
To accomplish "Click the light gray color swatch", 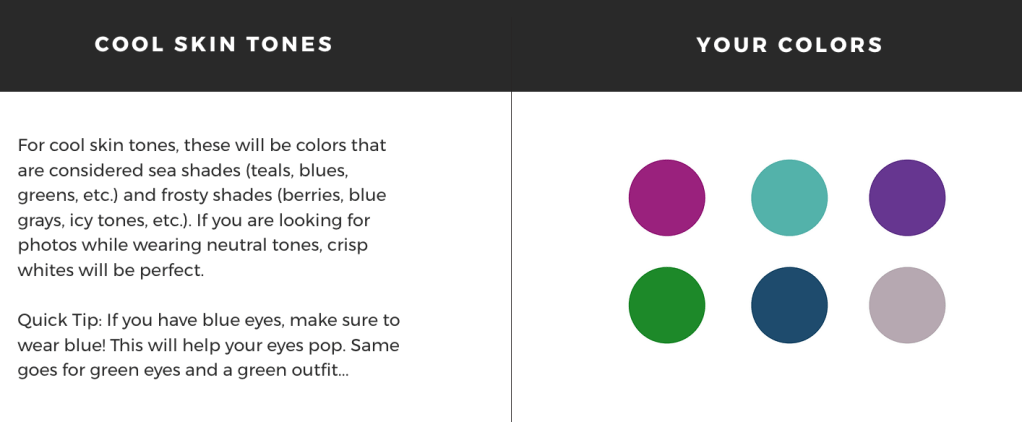I will [x=907, y=305].
